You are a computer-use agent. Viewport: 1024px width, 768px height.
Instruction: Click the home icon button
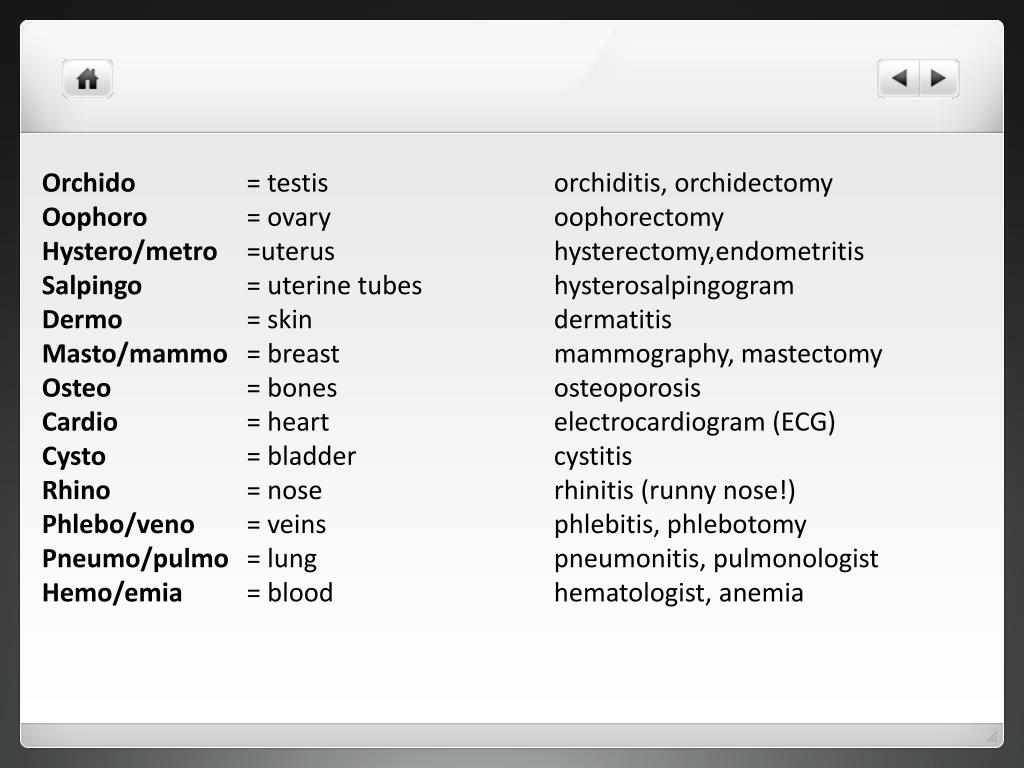coord(88,79)
